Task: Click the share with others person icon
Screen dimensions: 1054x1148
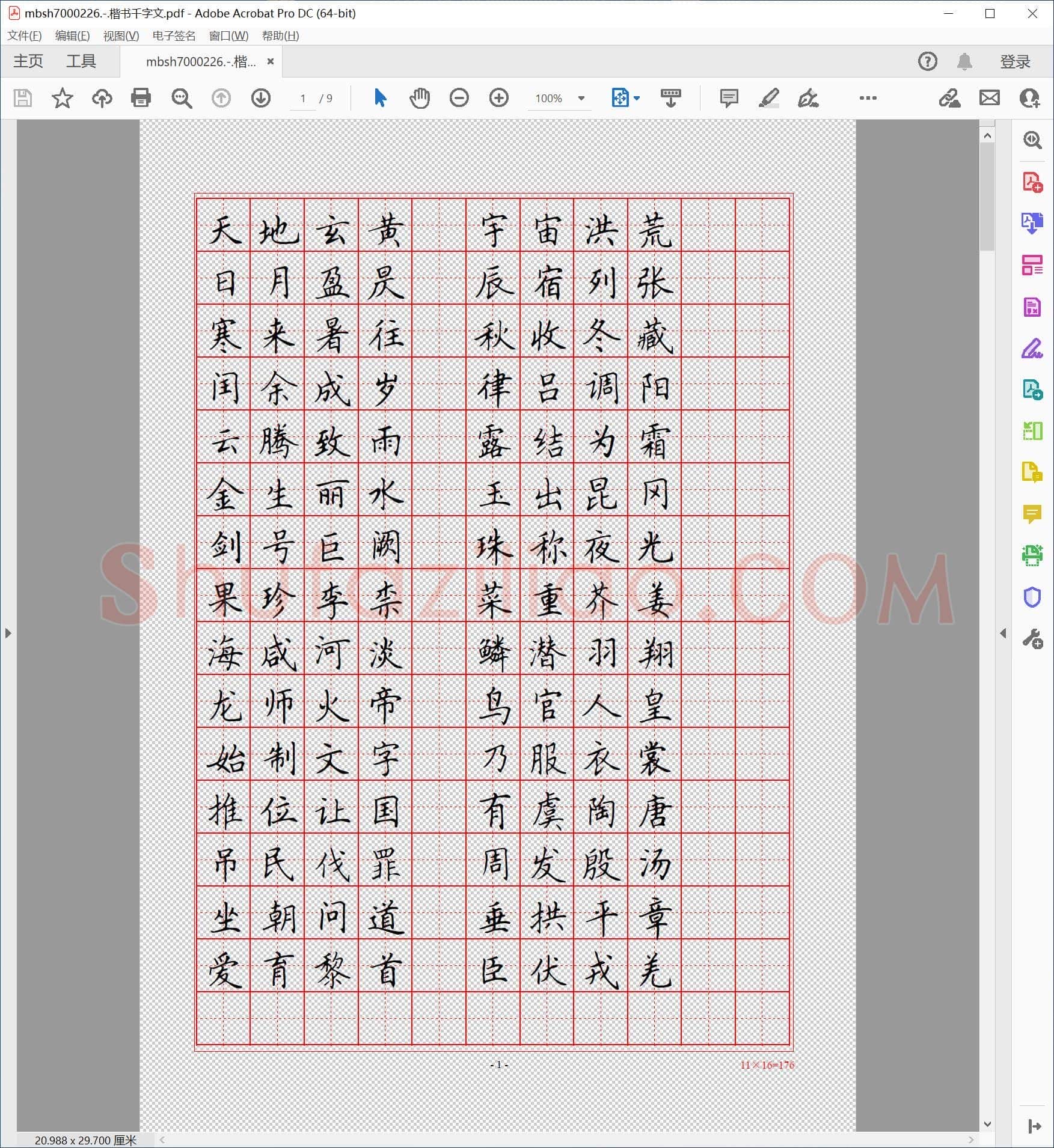Action: coord(1029,98)
